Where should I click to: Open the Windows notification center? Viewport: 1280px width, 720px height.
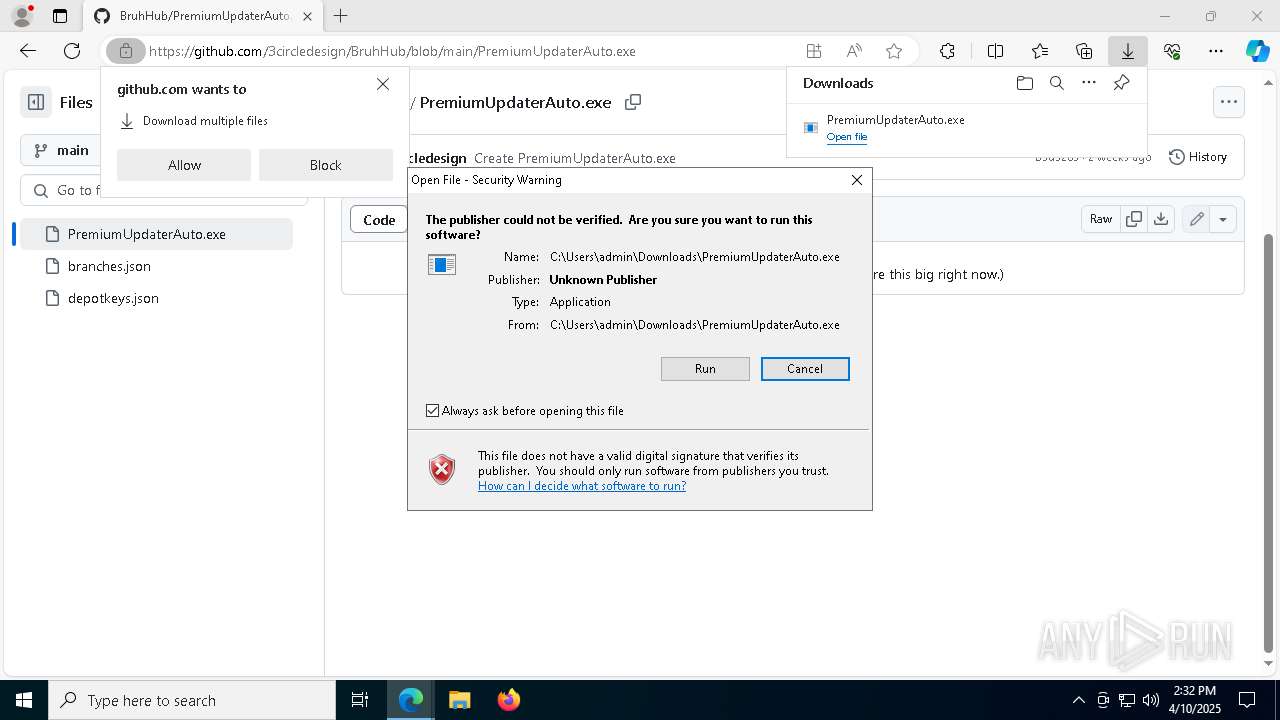tap(1247, 700)
